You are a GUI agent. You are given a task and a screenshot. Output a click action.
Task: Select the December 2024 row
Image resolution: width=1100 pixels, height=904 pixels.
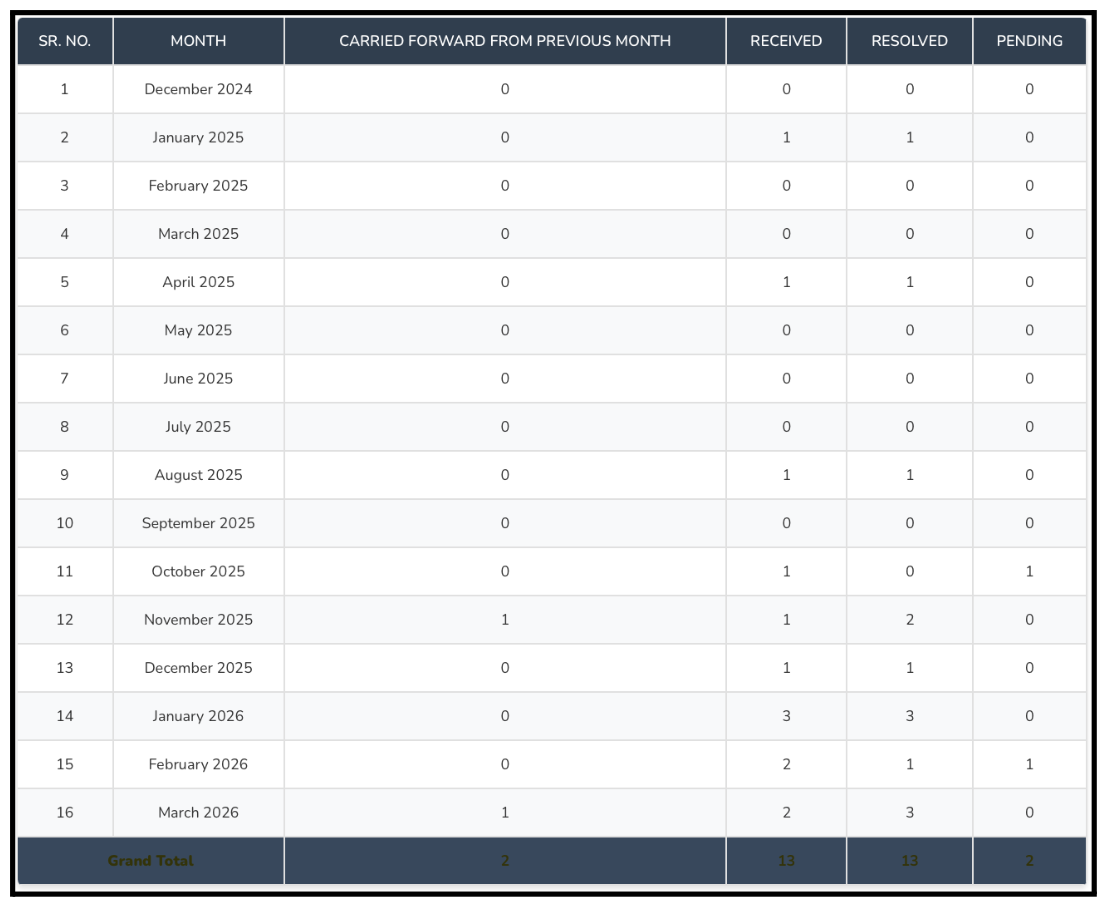[x=197, y=89]
